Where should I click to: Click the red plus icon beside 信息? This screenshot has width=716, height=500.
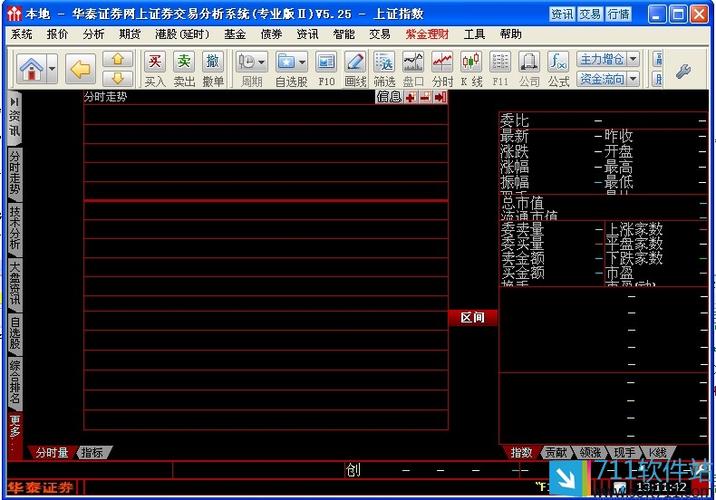(x=410, y=97)
